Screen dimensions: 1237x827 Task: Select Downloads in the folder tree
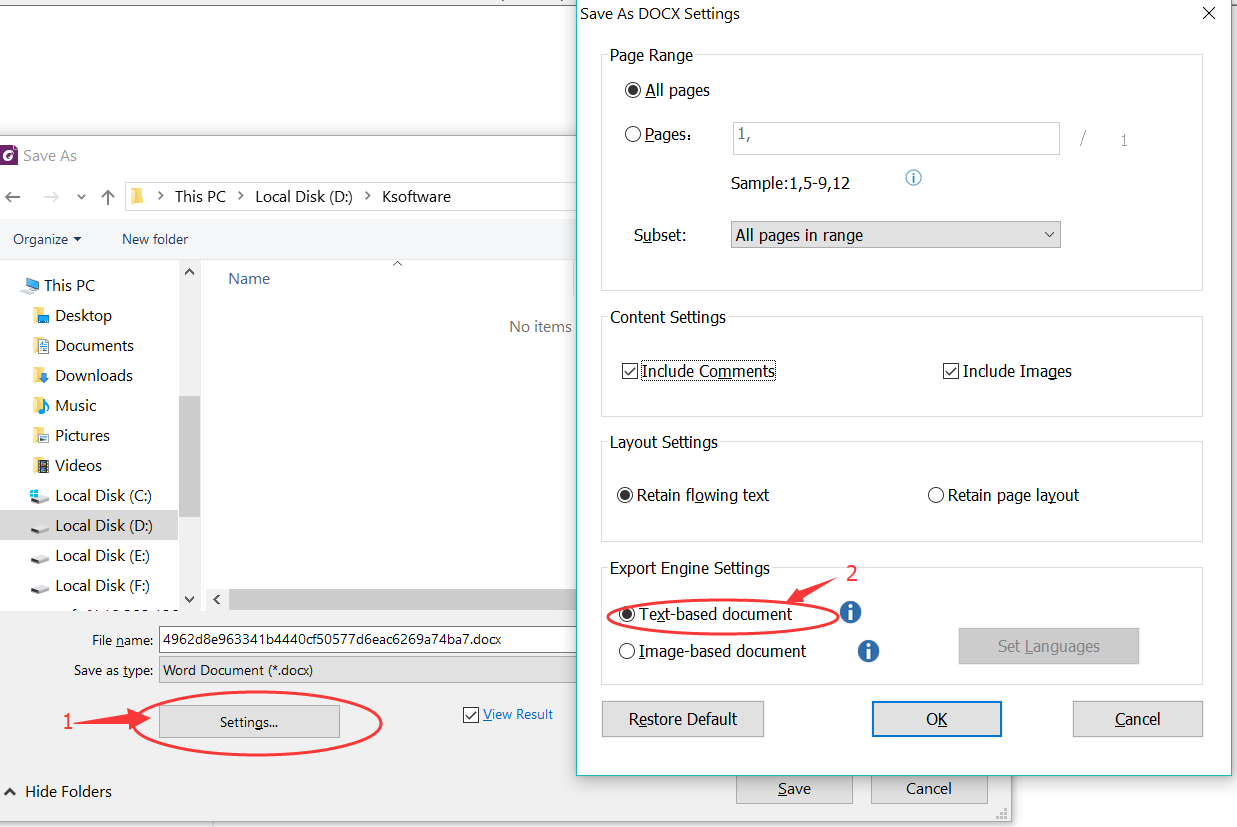coord(94,376)
